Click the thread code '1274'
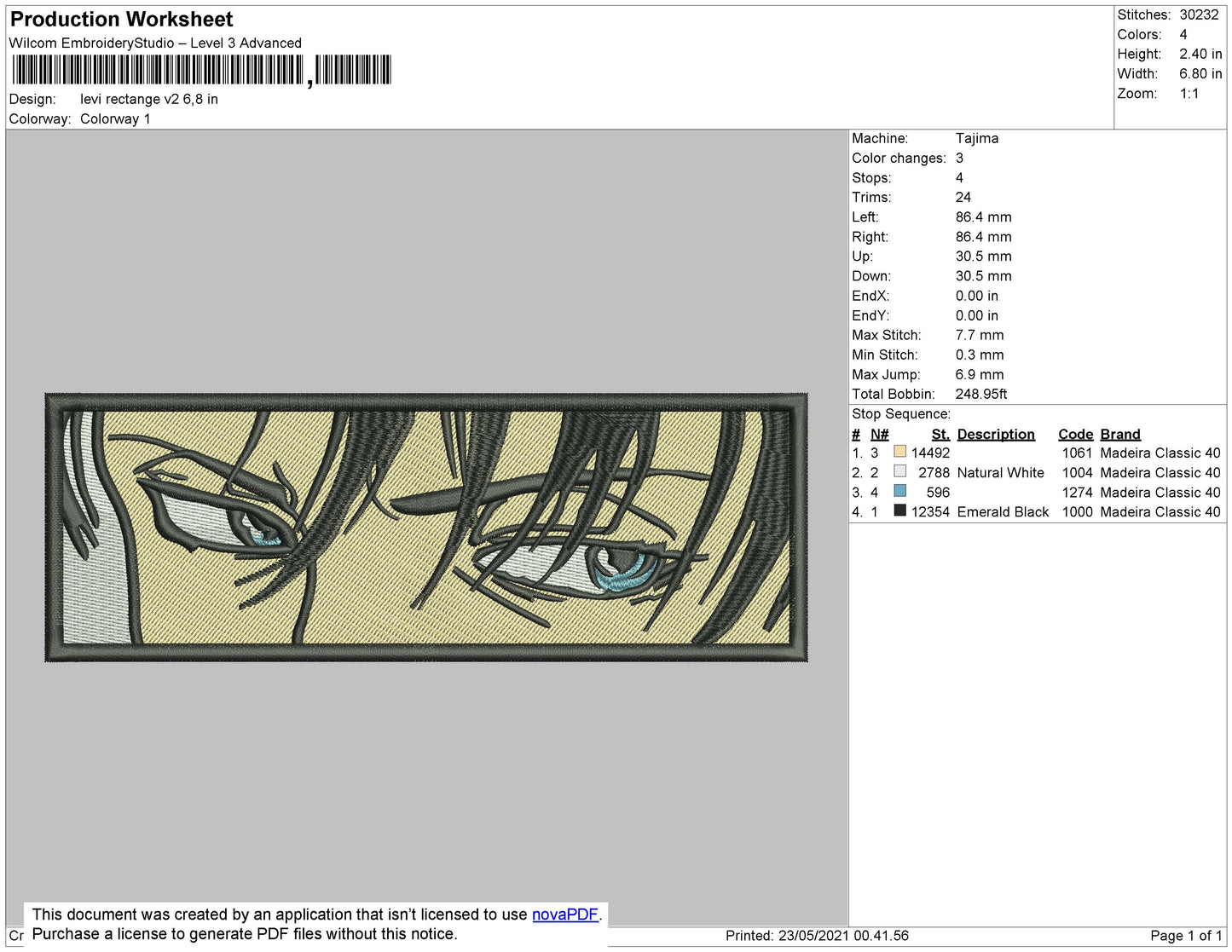 (x=1077, y=493)
